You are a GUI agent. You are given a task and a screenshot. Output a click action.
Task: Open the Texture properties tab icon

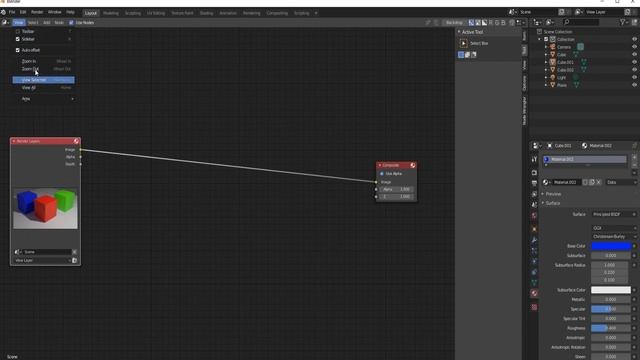pos(534,307)
